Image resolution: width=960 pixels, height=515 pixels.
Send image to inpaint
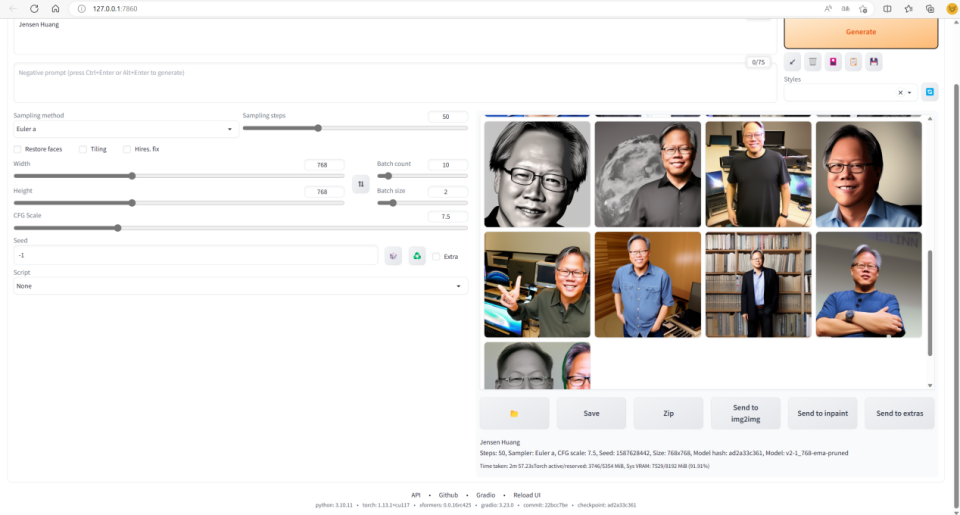[x=822, y=413]
